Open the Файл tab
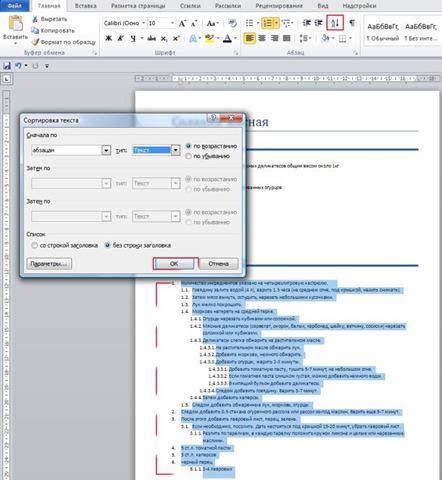 click(x=14, y=6)
